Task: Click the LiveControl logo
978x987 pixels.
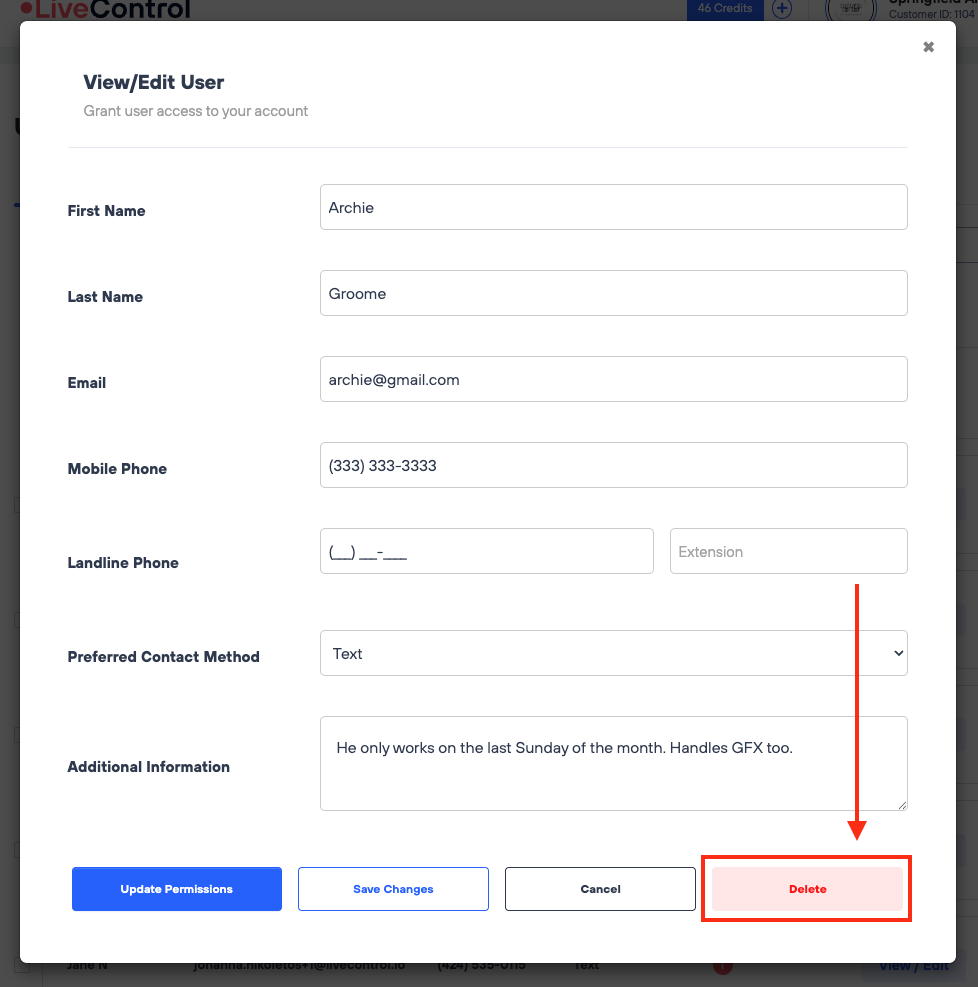Action: click(106, 10)
